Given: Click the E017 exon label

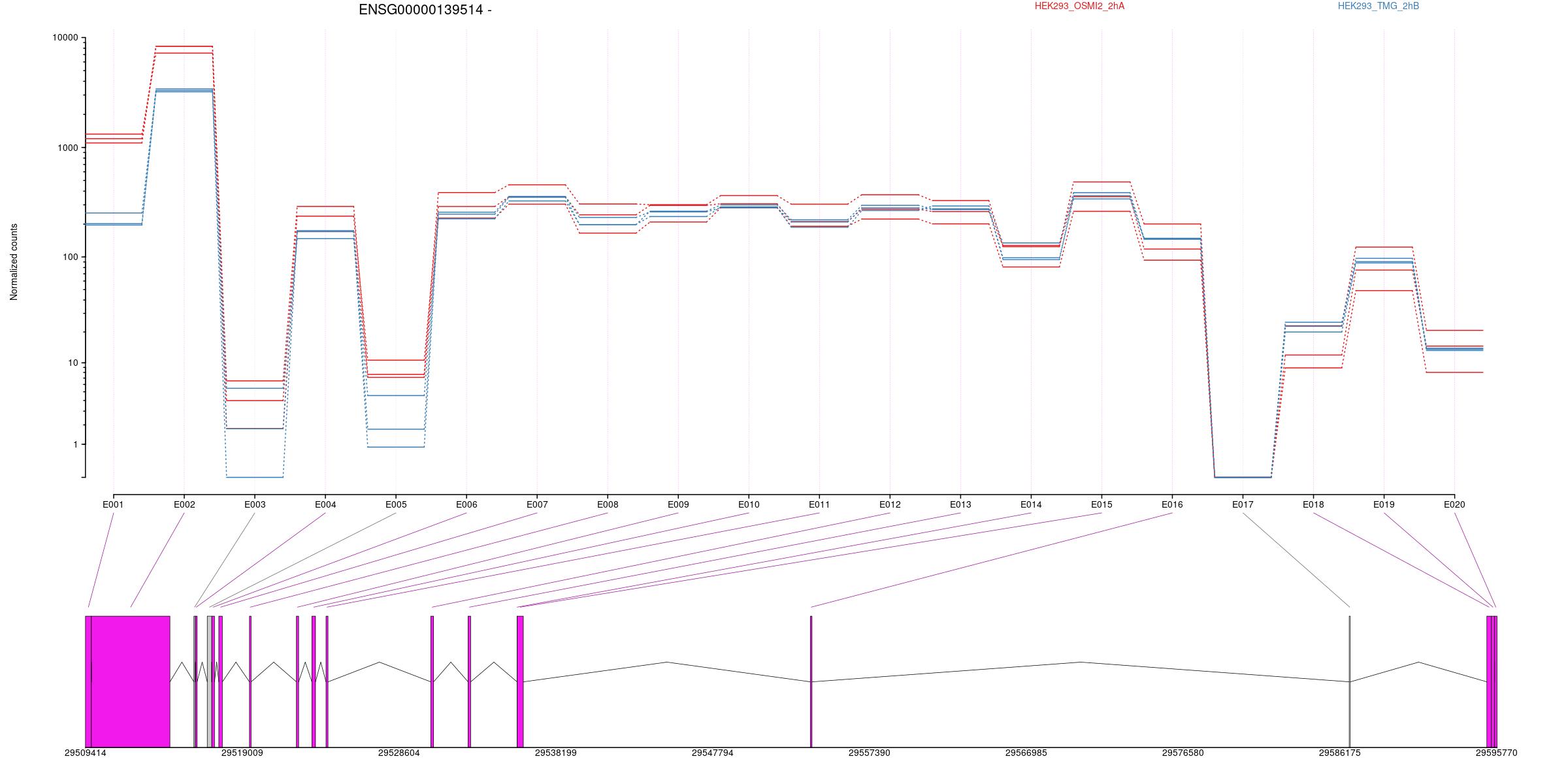Looking at the screenshot, I should (x=1243, y=504).
